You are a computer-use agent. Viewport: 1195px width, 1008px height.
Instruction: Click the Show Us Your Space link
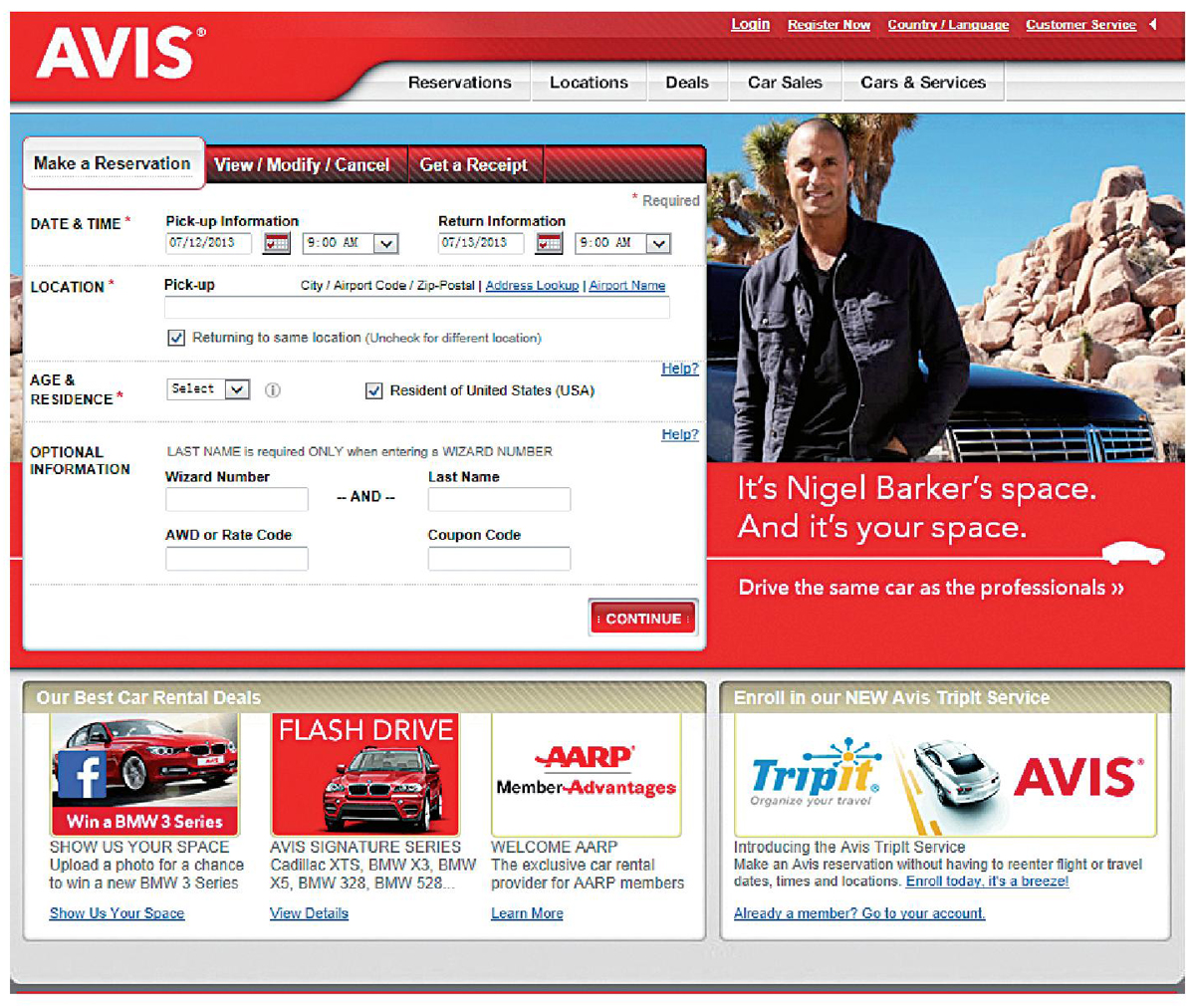[x=117, y=913]
